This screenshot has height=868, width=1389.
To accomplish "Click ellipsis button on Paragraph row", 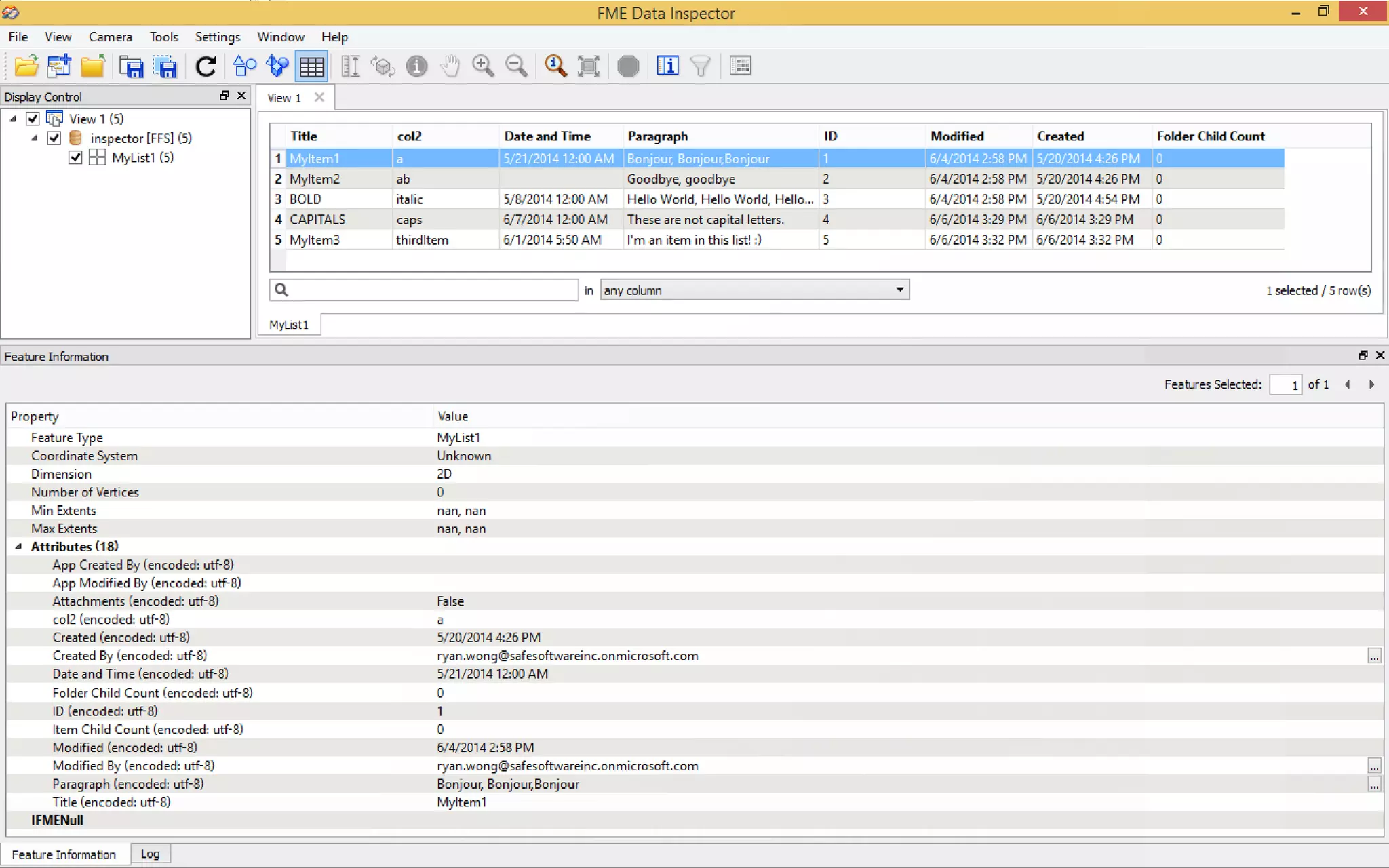I will pos(1373,785).
